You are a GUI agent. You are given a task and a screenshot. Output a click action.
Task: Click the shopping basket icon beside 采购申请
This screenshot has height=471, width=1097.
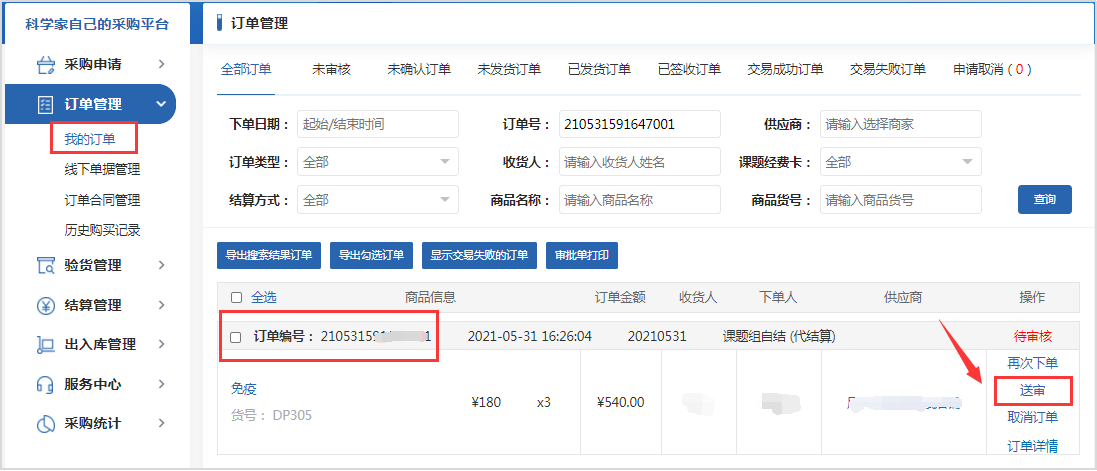tap(45, 65)
